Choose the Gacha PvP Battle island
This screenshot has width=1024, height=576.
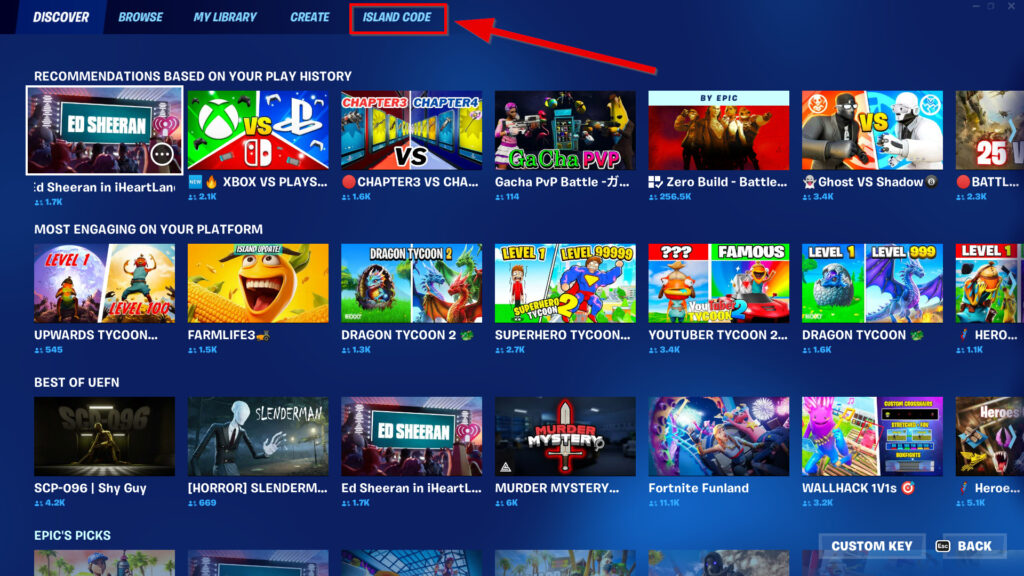565,131
